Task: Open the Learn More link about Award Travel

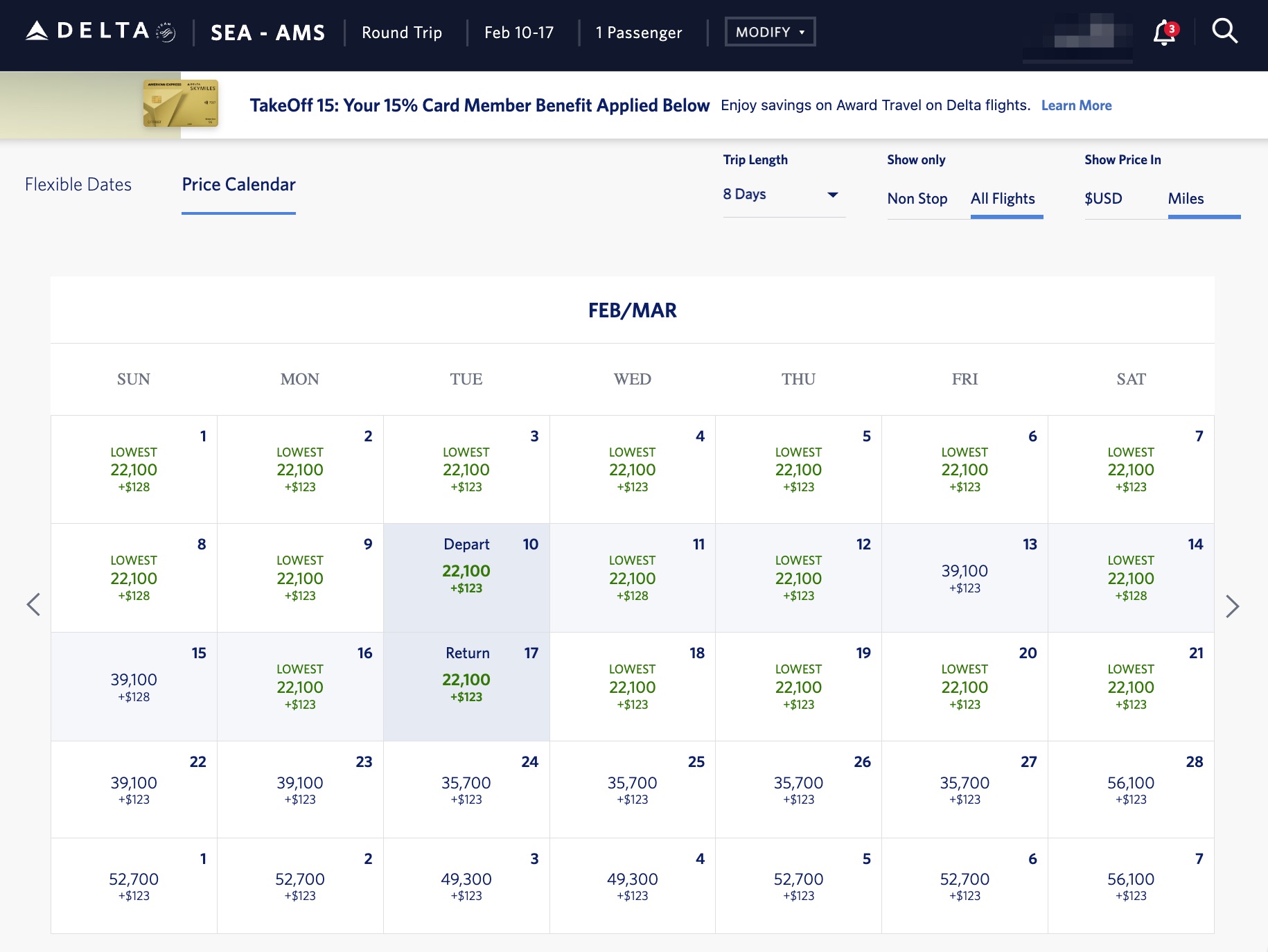Action: [x=1076, y=105]
